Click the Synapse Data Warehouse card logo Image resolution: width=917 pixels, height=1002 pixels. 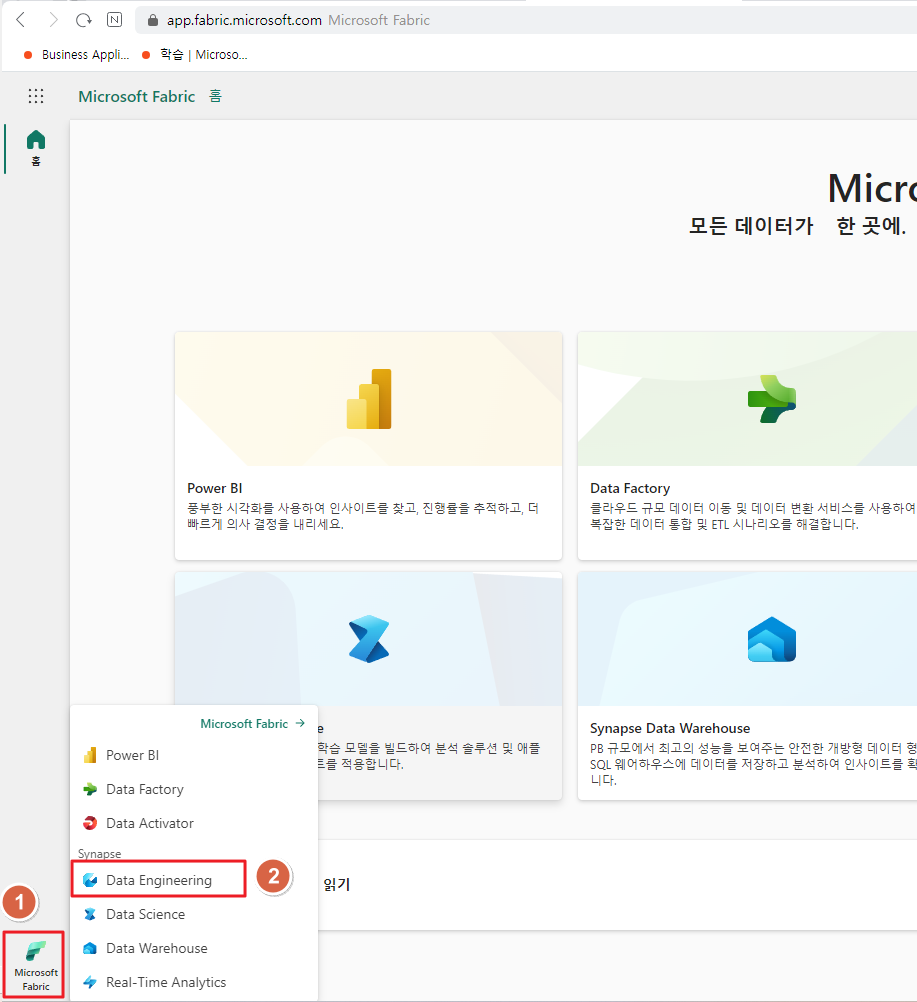coord(772,639)
